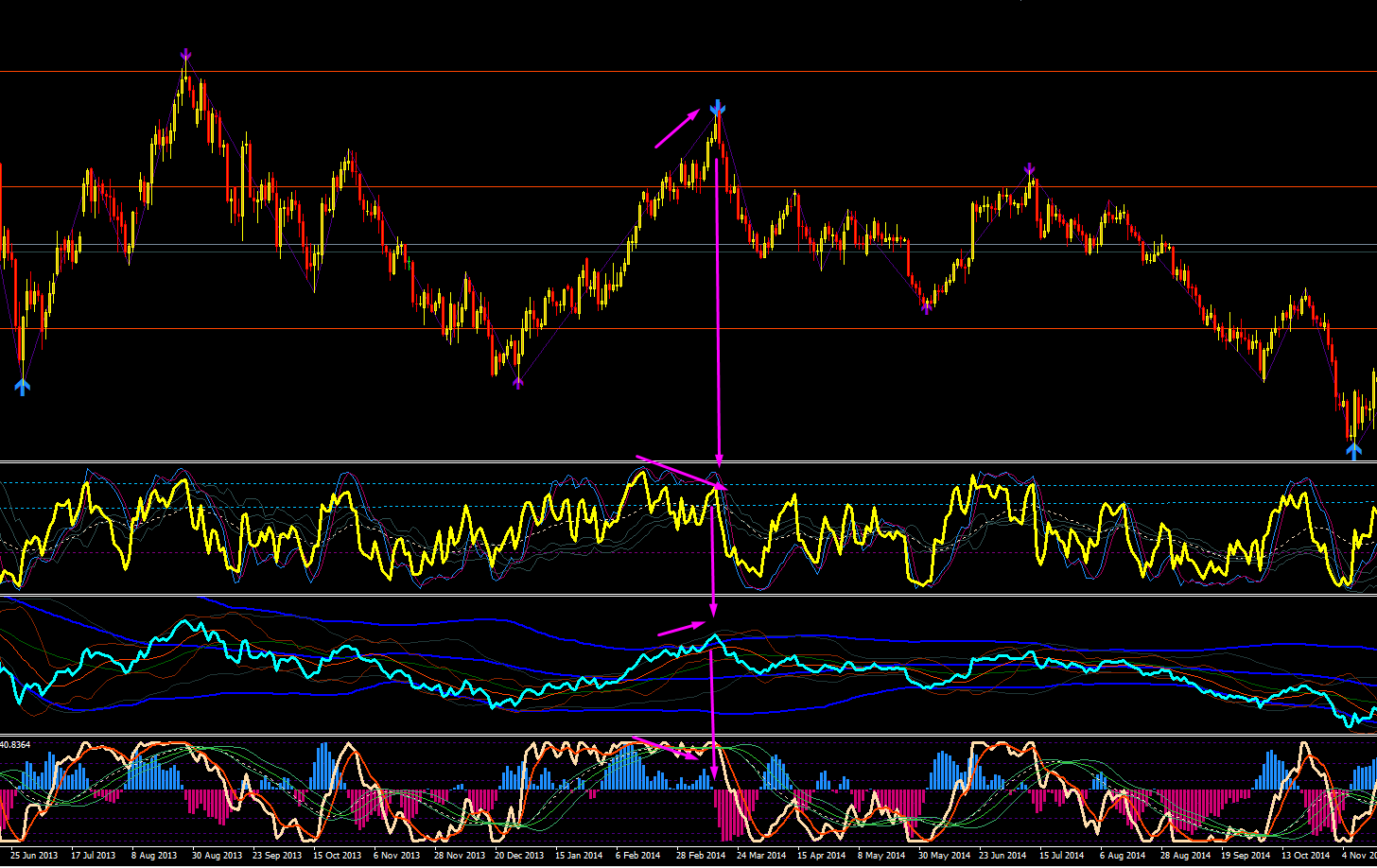Select the purple down arrow at the August 2013 high

pyautogui.click(x=185, y=55)
